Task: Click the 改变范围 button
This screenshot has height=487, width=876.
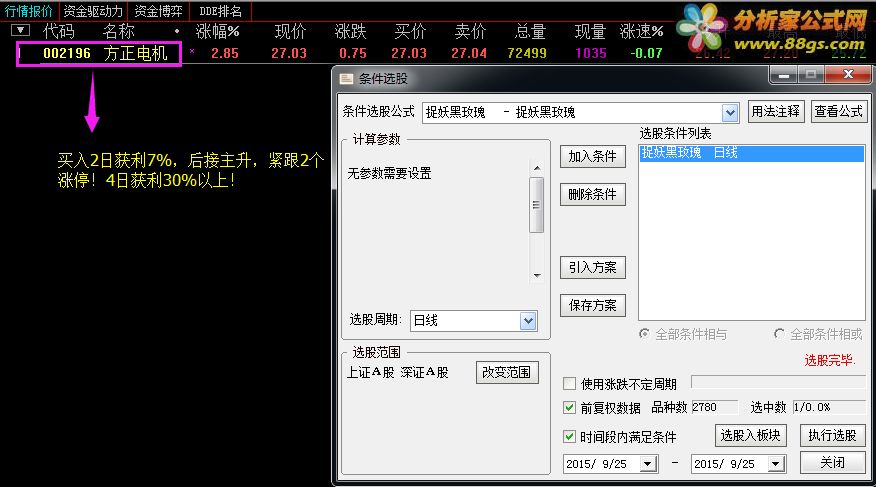Action: click(507, 373)
